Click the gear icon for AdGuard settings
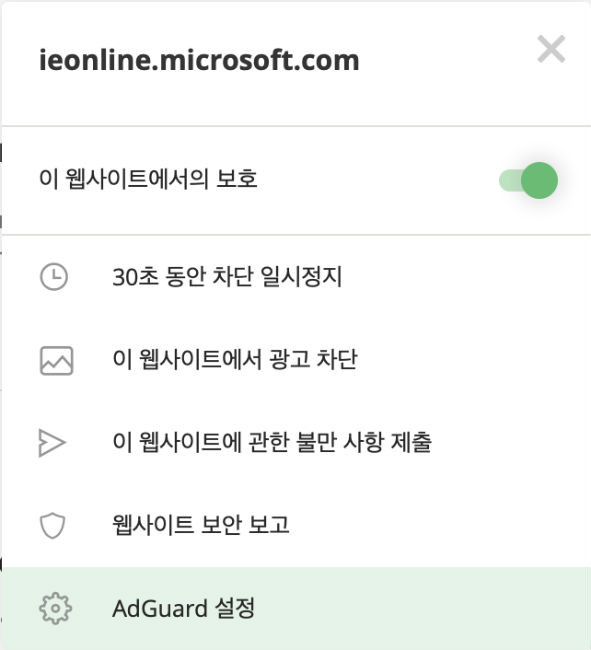This screenshot has height=650, width=591. pyautogui.click(x=55, y=608)
